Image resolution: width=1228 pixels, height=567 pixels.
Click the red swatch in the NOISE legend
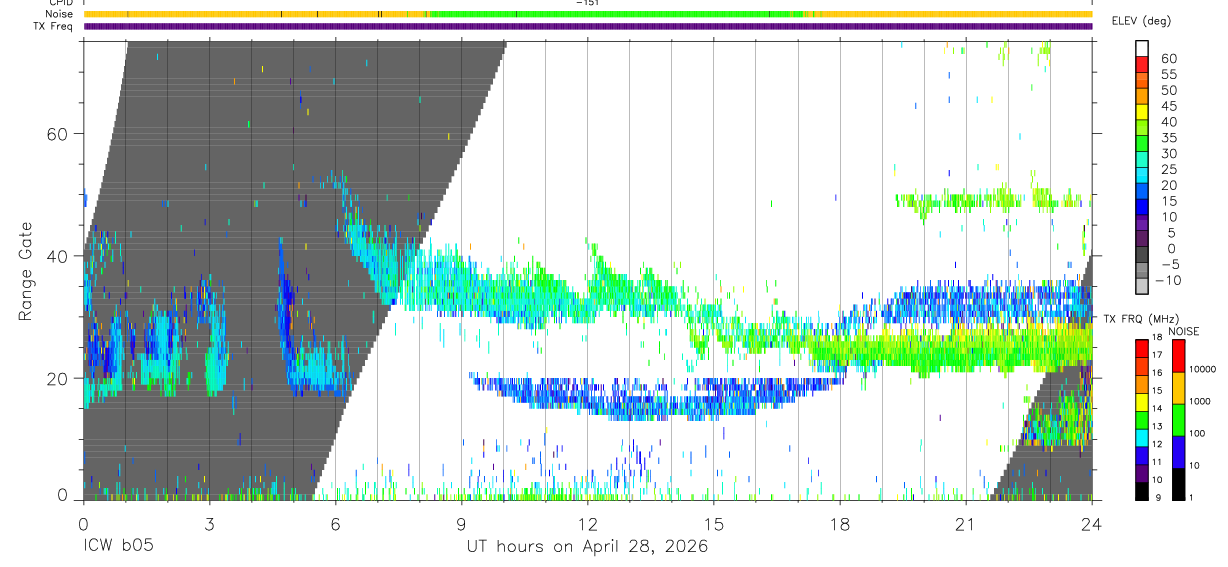(x=1179, y=356)
